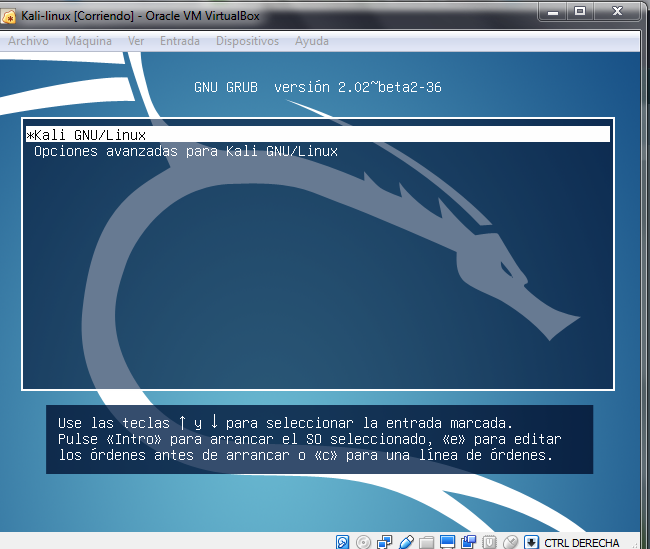Click the optical disk status icon
The height and width of the screenshot is (549, 650).
pyautogui.click(x=364, y=541)
